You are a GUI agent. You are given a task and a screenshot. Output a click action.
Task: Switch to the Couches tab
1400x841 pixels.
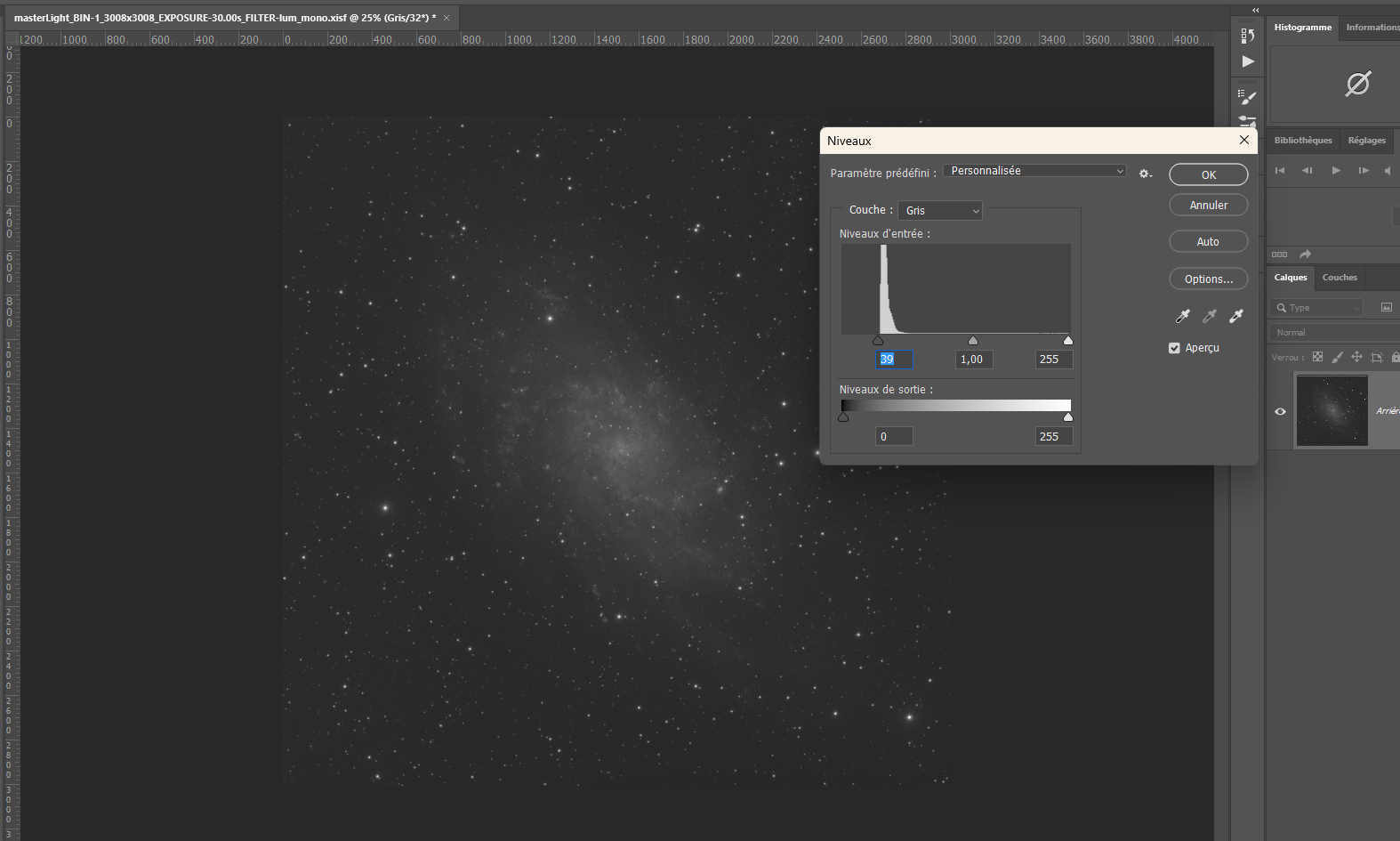[x=1340, y=278]
